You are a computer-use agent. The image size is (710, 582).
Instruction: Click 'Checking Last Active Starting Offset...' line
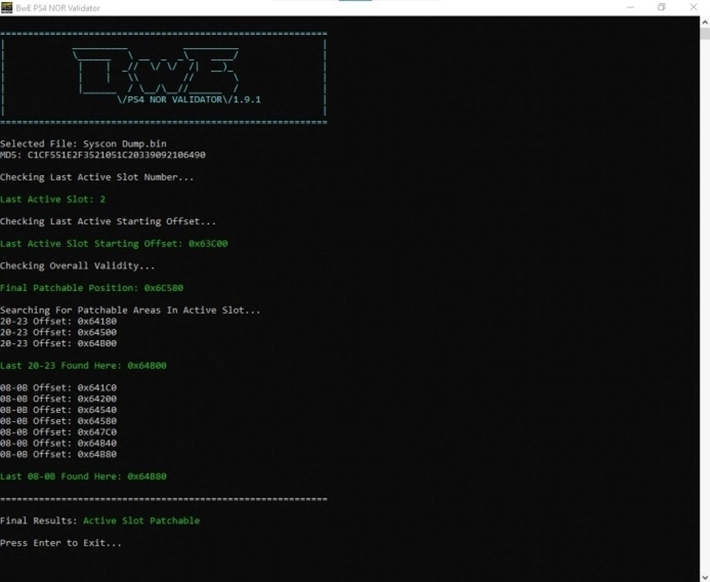click(x=108, y=221)
